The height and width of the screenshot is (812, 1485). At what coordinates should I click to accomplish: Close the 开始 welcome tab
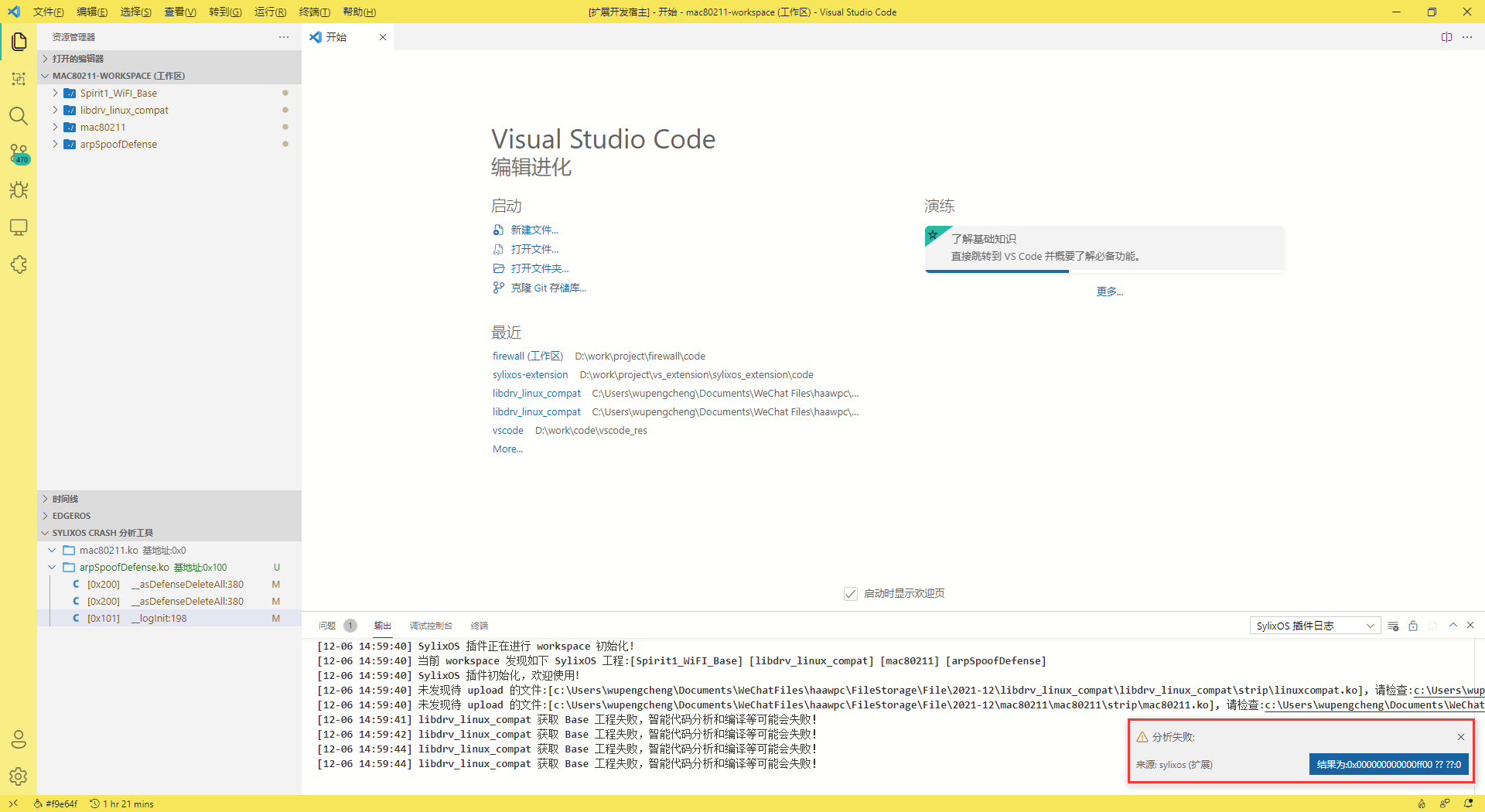click(382, 37)
